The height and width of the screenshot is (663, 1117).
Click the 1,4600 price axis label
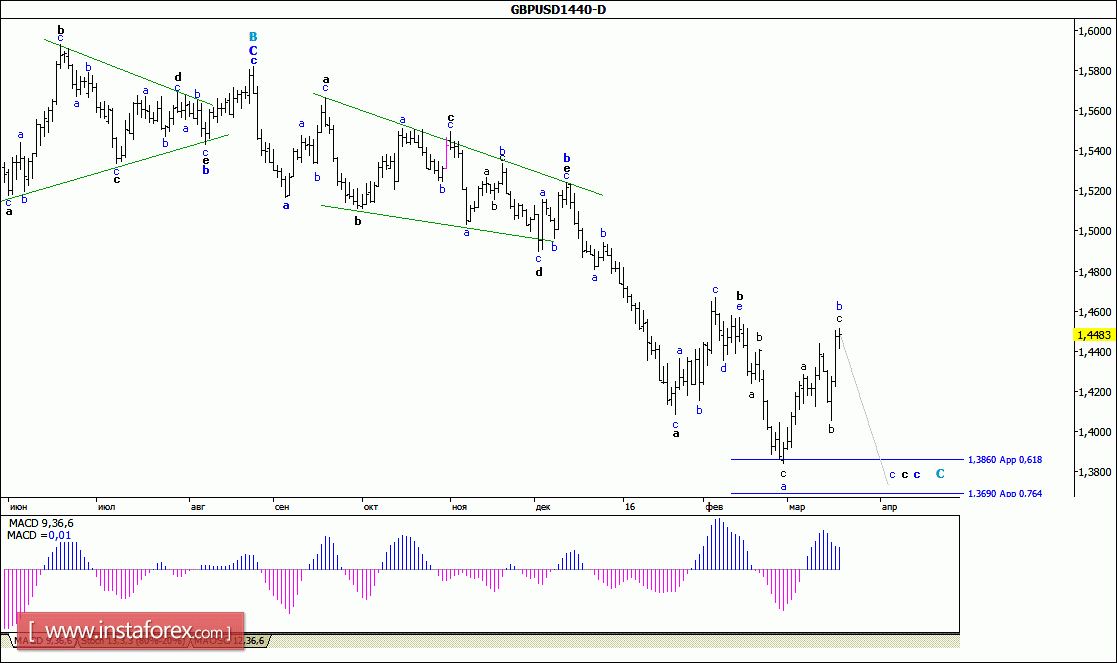tap(1094, 312)
